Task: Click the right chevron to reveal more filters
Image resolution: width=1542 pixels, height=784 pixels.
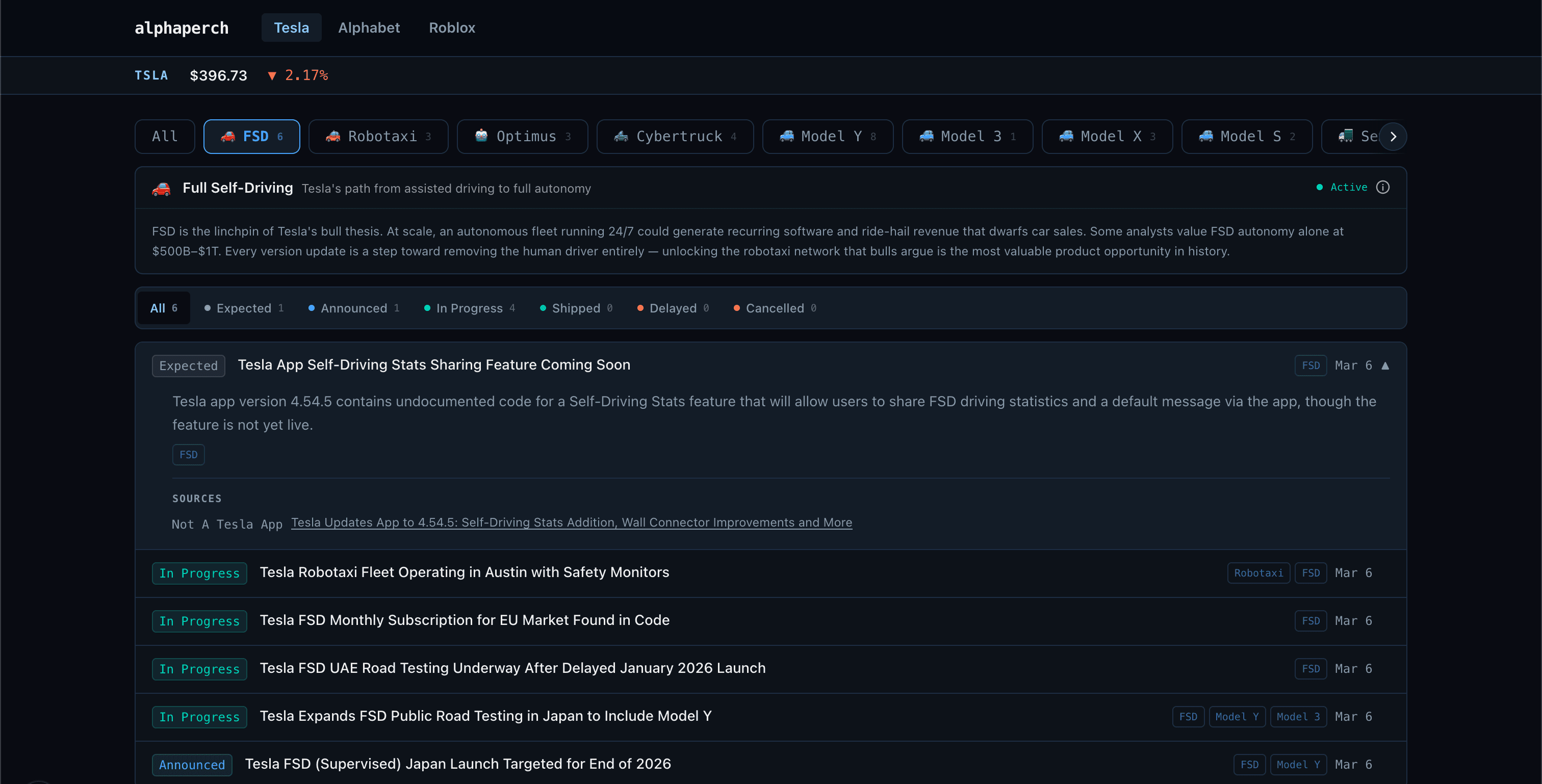Action: [1393, 137]
